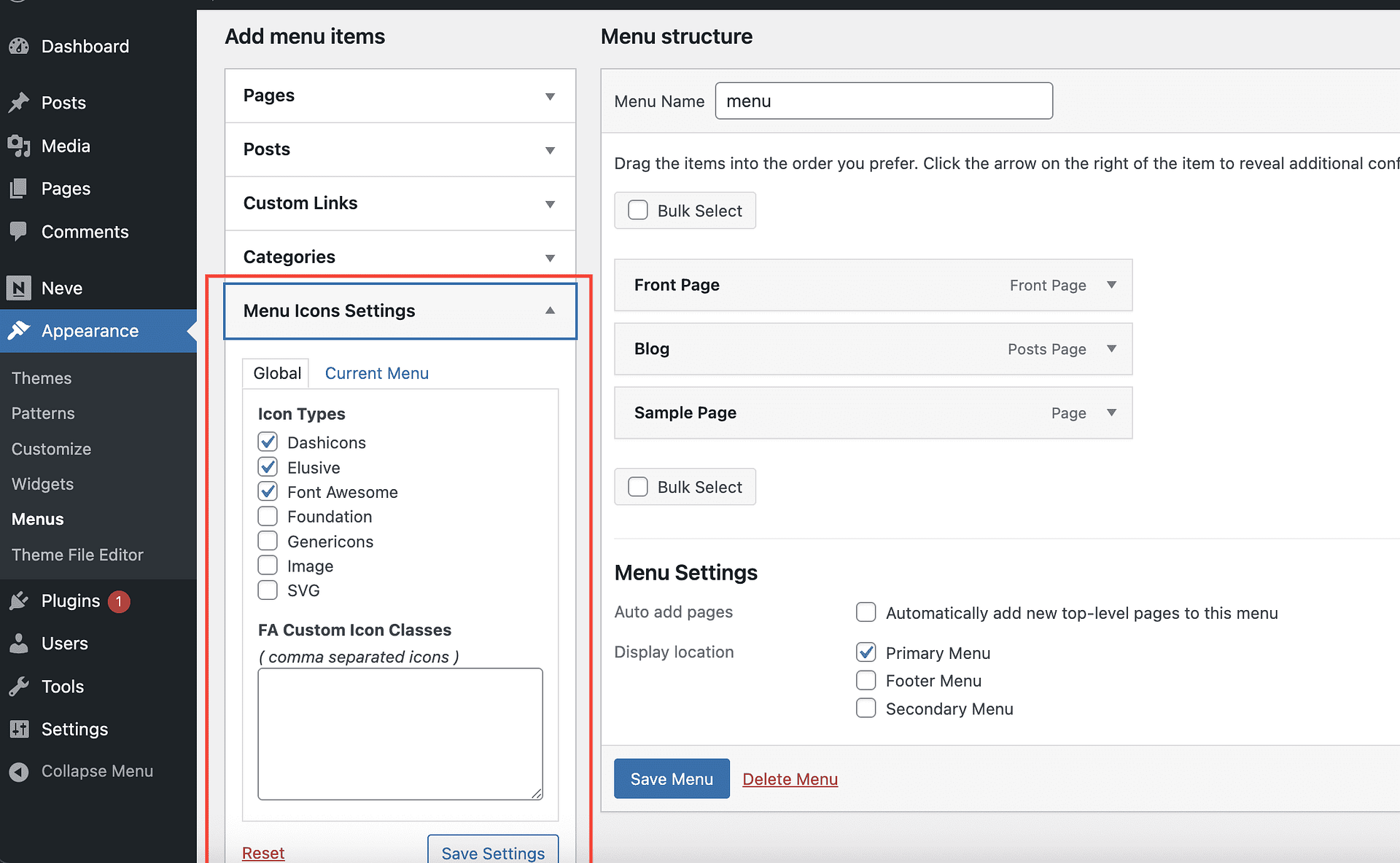This screenshot has height=863, width=1400.
Task: Expand the Blog menu item arrow
Action: tap(1111, 348)
